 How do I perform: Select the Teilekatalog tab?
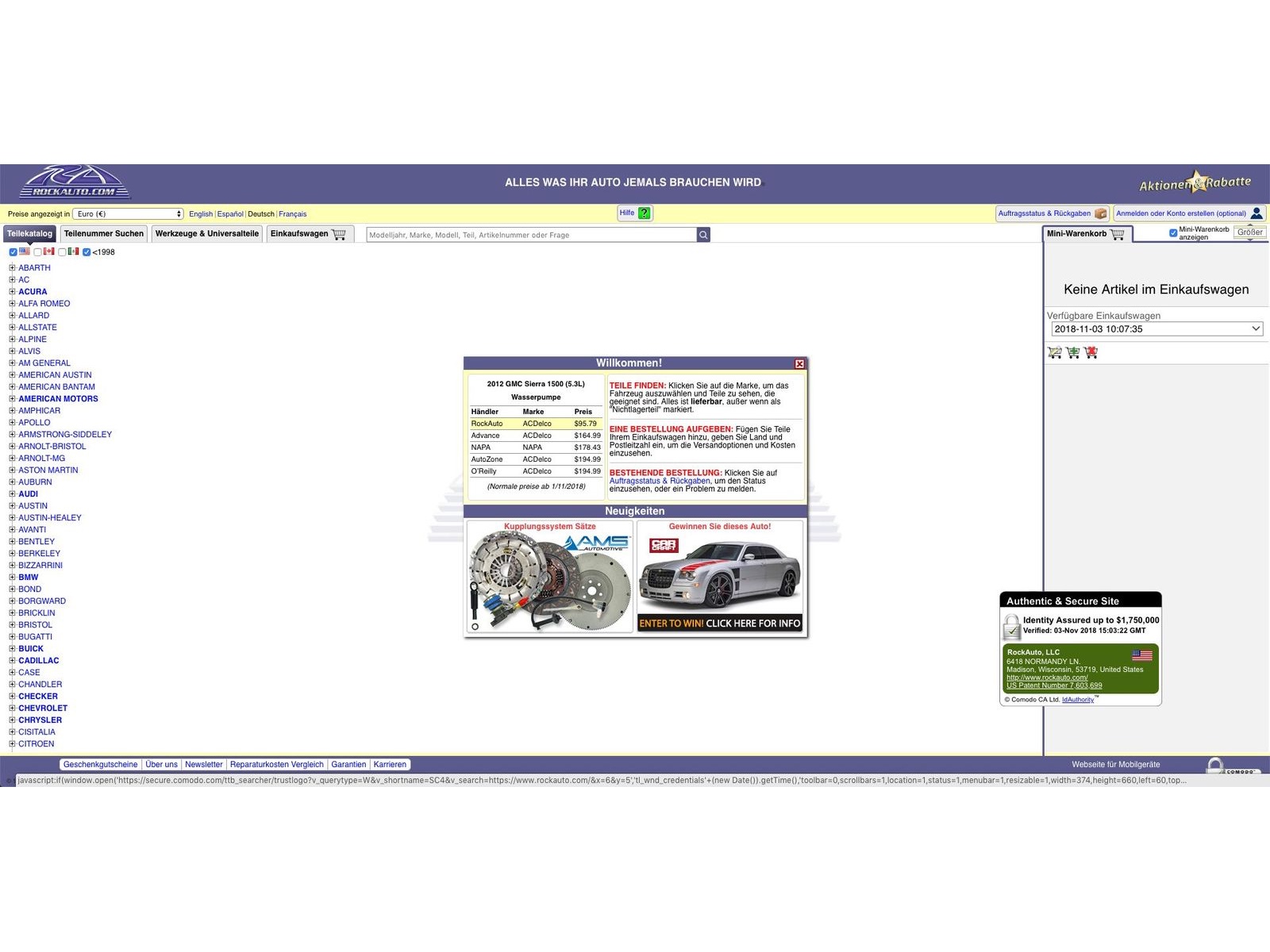pyautogui.click(x=29, y=234)
